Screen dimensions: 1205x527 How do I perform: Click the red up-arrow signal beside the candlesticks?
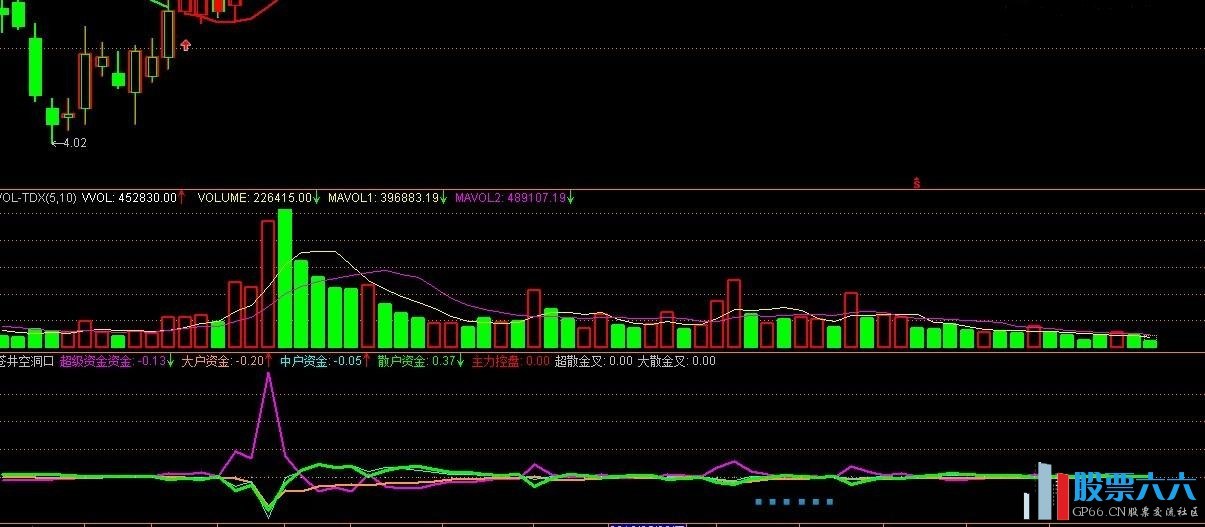(x=185, y=45)
